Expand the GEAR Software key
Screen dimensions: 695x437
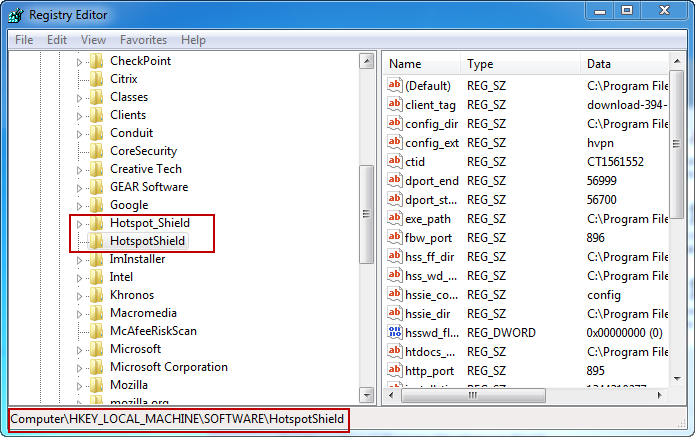[79, 188]
